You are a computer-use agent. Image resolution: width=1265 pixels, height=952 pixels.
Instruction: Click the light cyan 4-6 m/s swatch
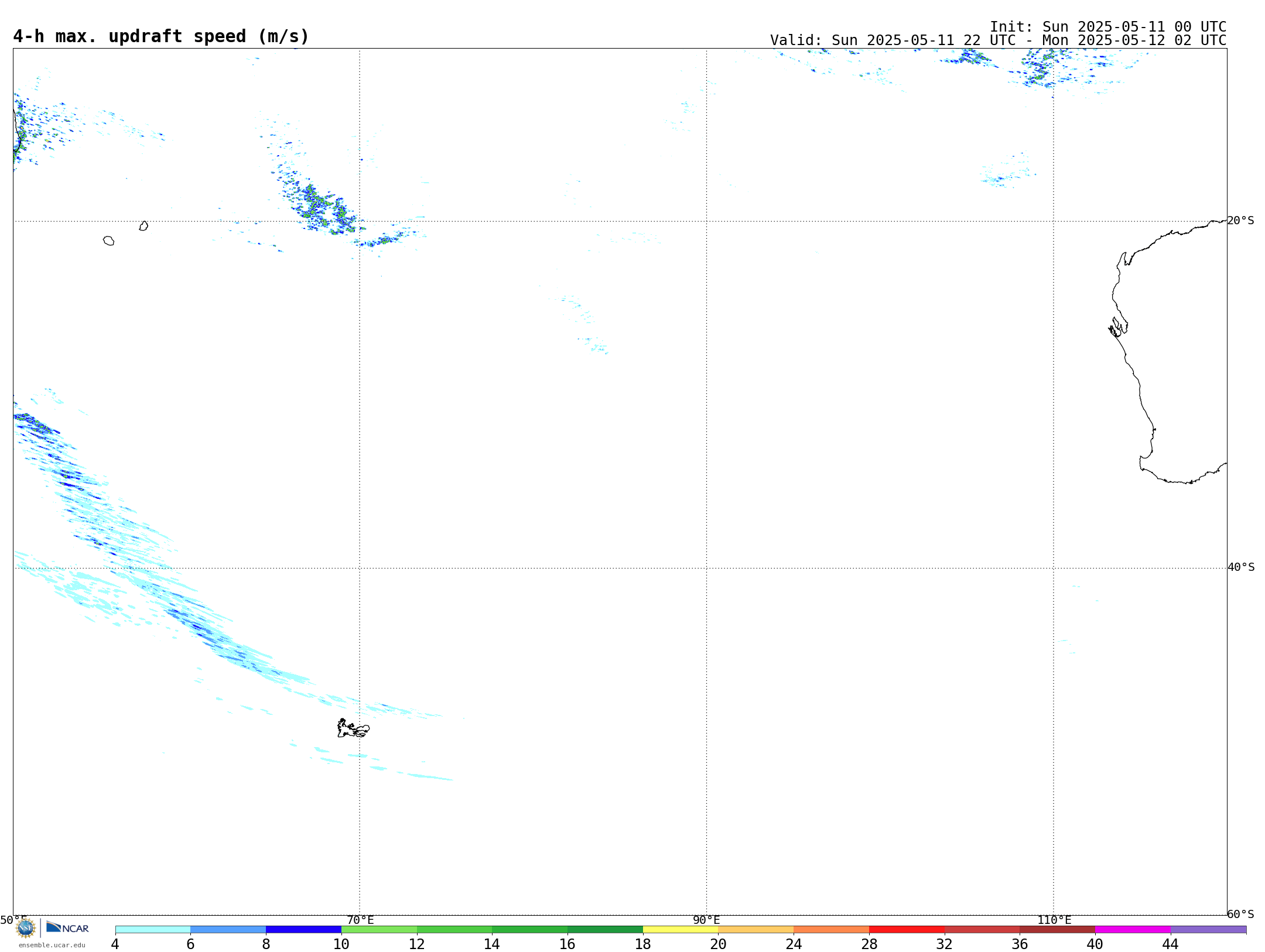click(x=153, y=929)
